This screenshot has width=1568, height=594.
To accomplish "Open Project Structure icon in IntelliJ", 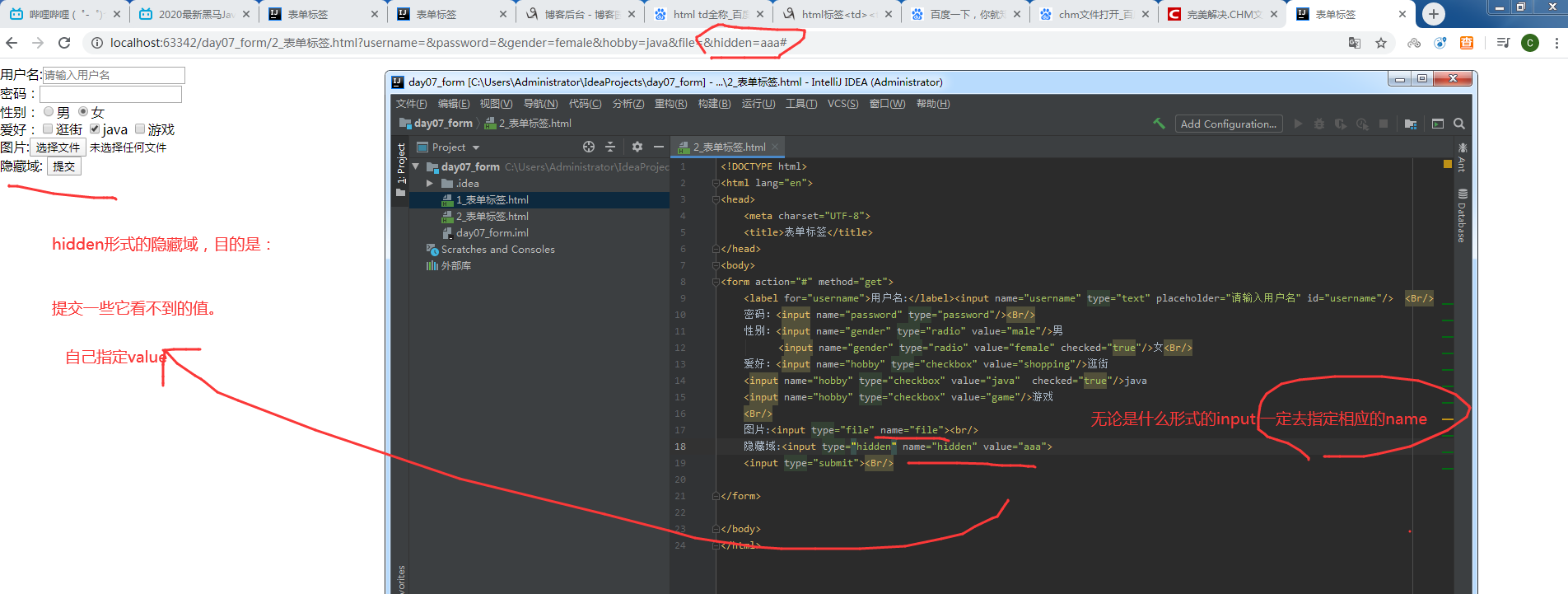I will [x=1411, y=124].
